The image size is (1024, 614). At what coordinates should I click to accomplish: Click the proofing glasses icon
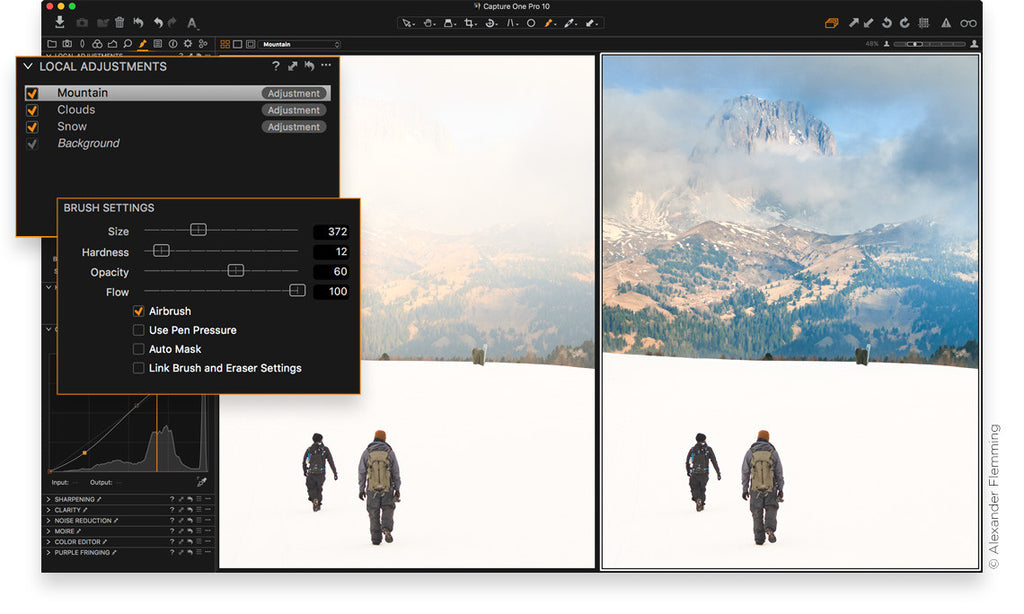click(x=968, y=23)
